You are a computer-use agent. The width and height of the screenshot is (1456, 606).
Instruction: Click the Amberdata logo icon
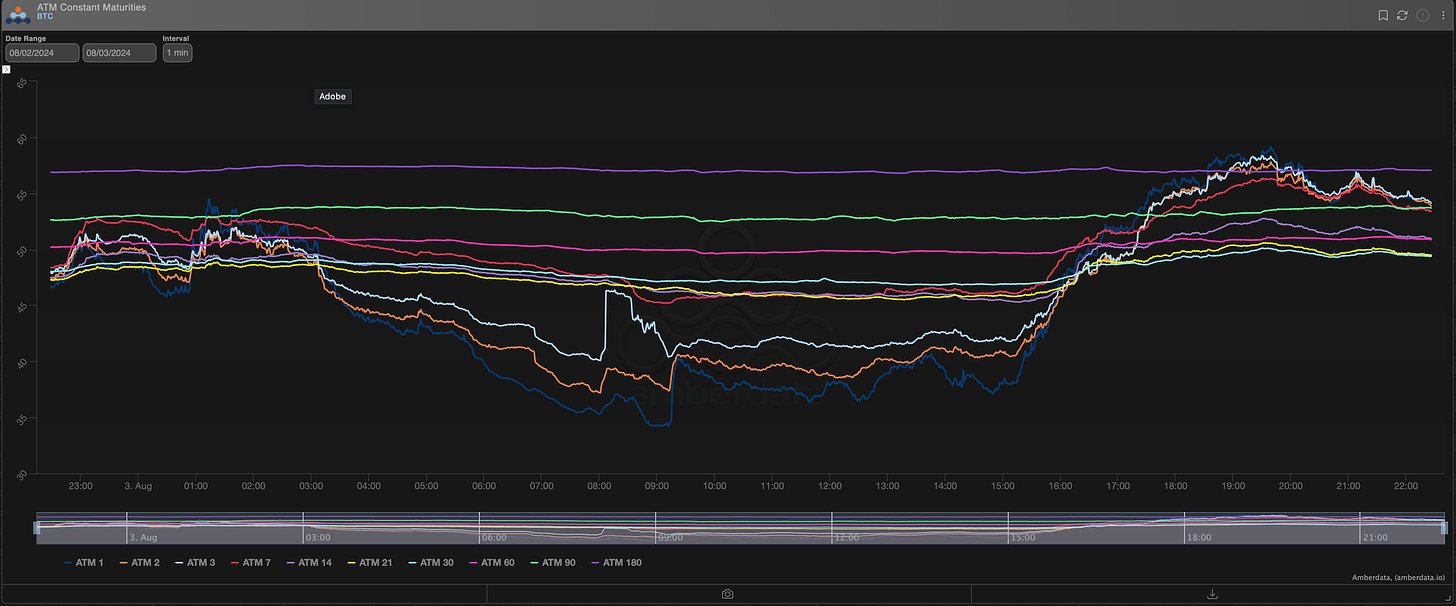17,14
